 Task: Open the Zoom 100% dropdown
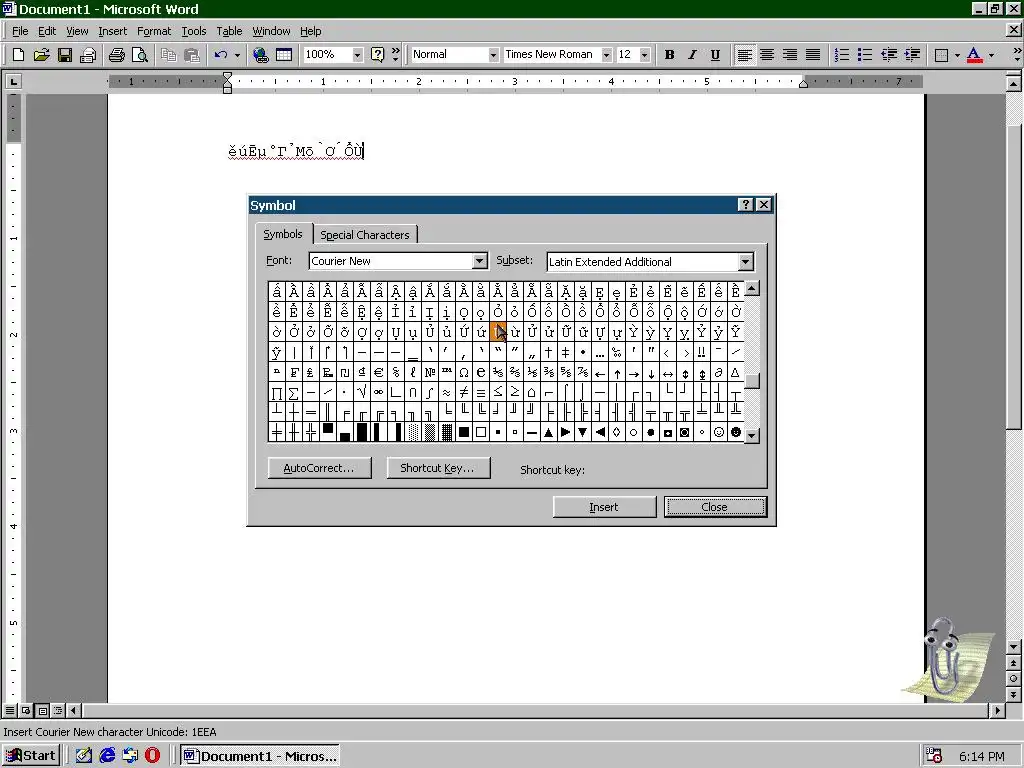click(357, 55)
